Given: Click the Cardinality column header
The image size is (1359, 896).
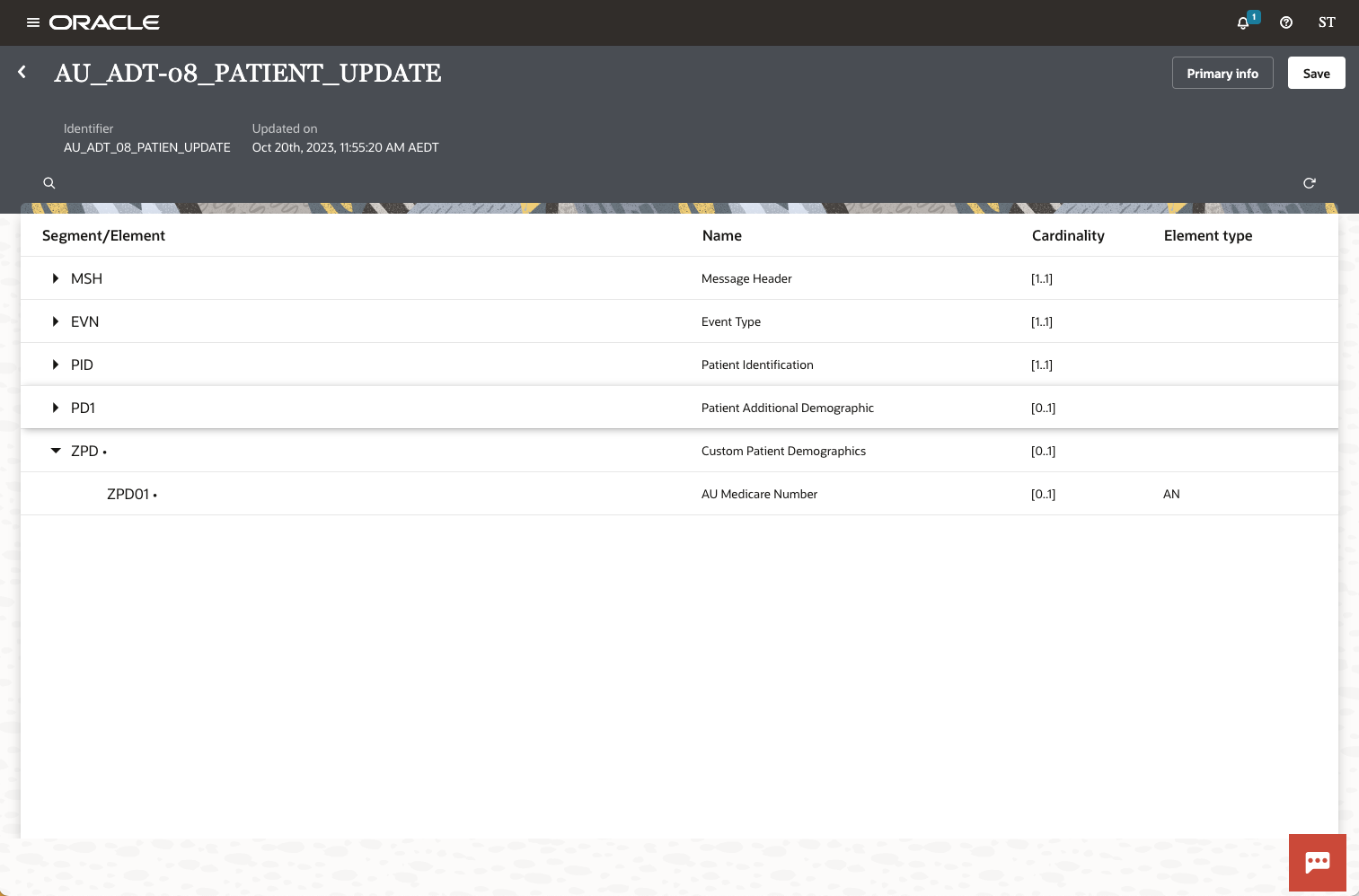Looking at the screenshot, I should click(1068, 235).
